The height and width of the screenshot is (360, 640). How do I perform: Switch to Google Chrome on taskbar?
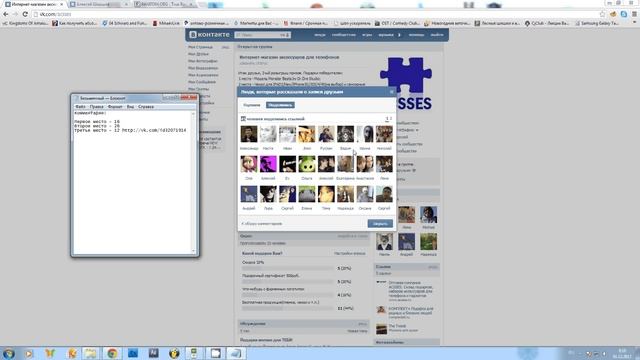(112, 353)
